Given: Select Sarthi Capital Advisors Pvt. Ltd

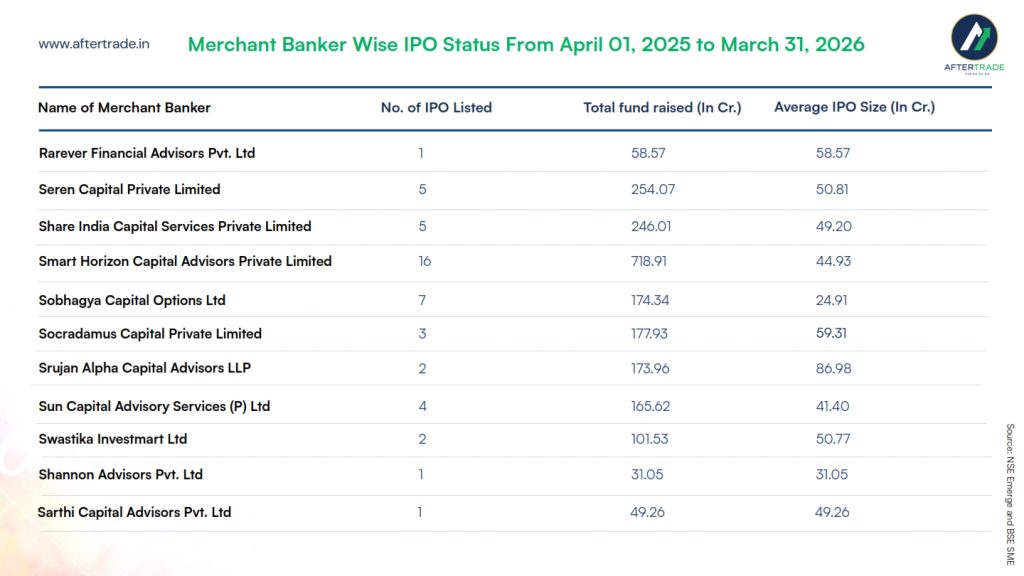Looking at the screenshot, I should tap(134, 512).
